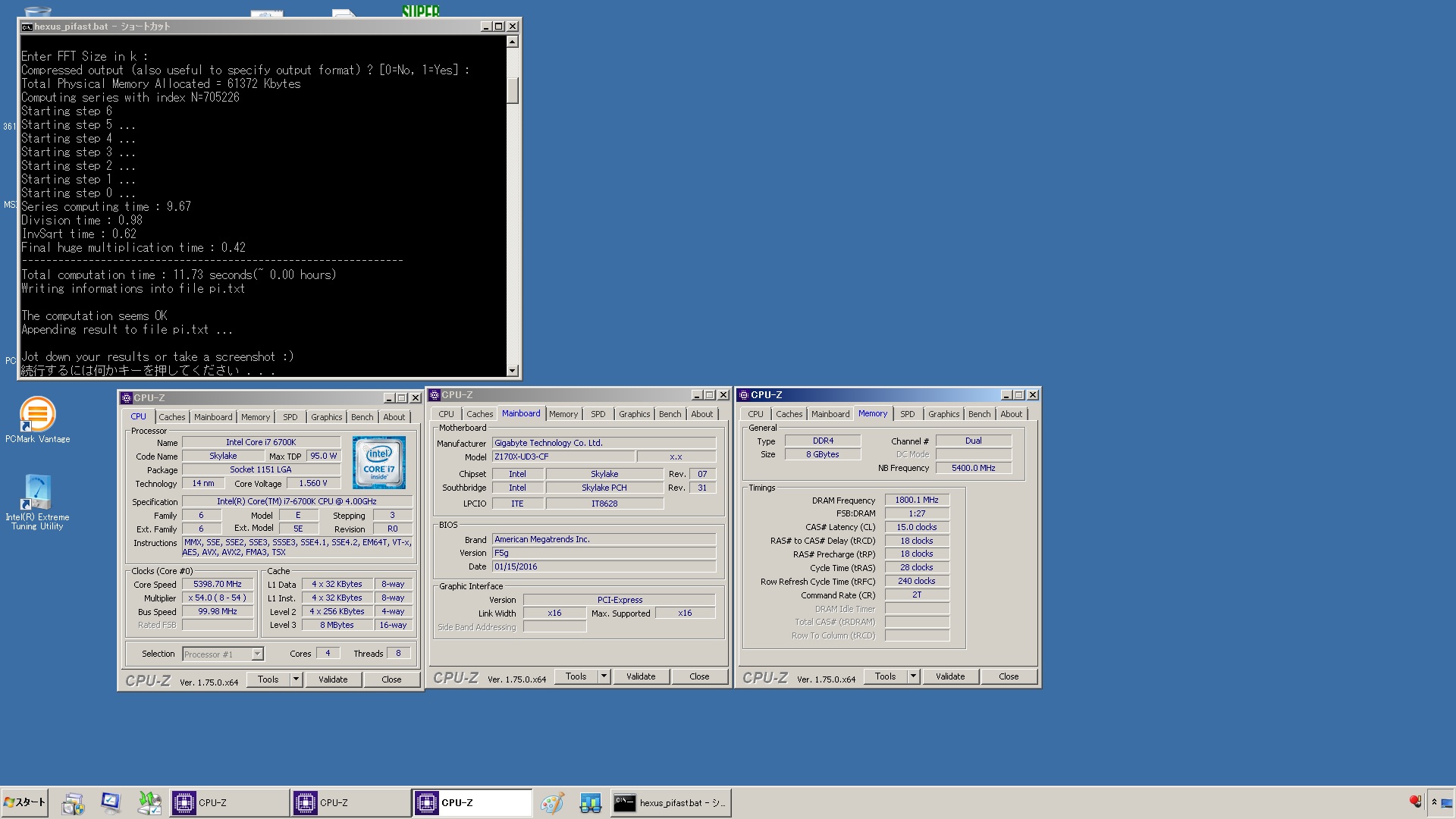Open the paint palette taskbar icon
The height and width of the screenshot is (819, 1456).
coord(552,803)
